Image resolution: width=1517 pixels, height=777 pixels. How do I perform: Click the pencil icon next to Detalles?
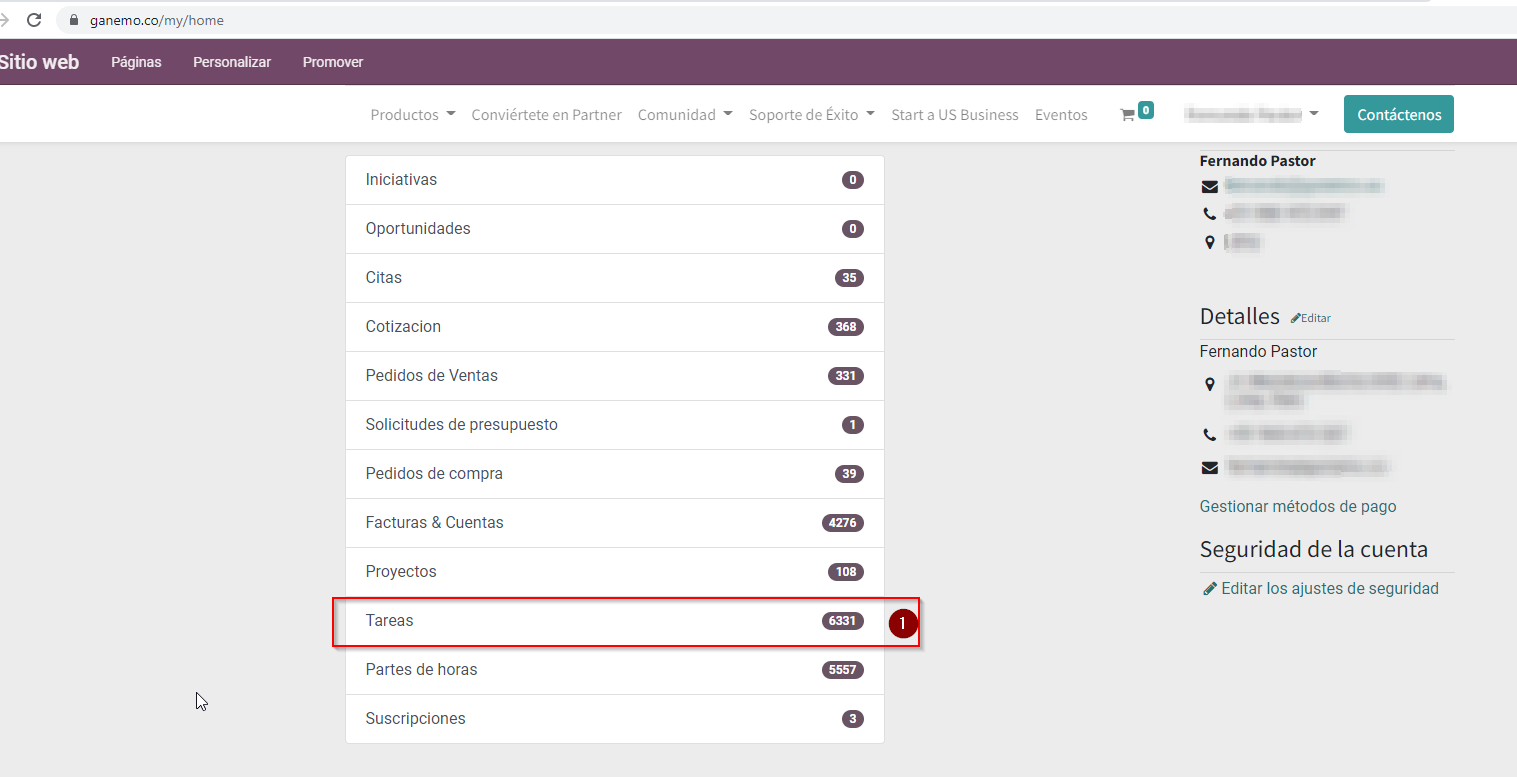pos(1296,318)
